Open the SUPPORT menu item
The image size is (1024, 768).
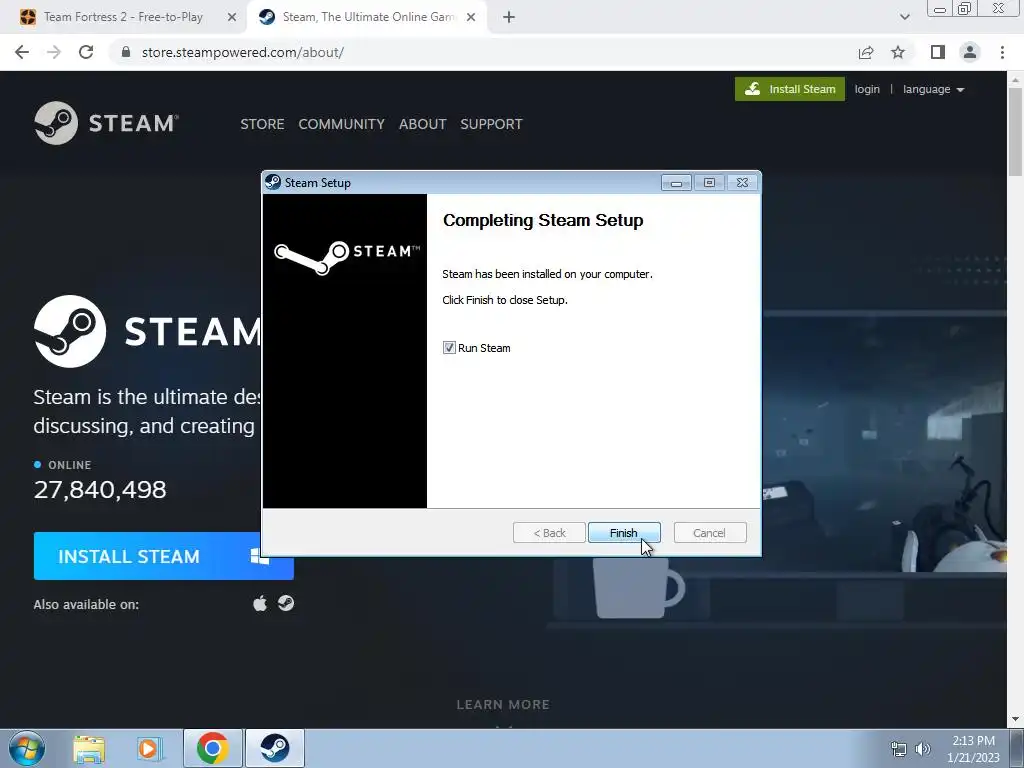tap(491, 124)
